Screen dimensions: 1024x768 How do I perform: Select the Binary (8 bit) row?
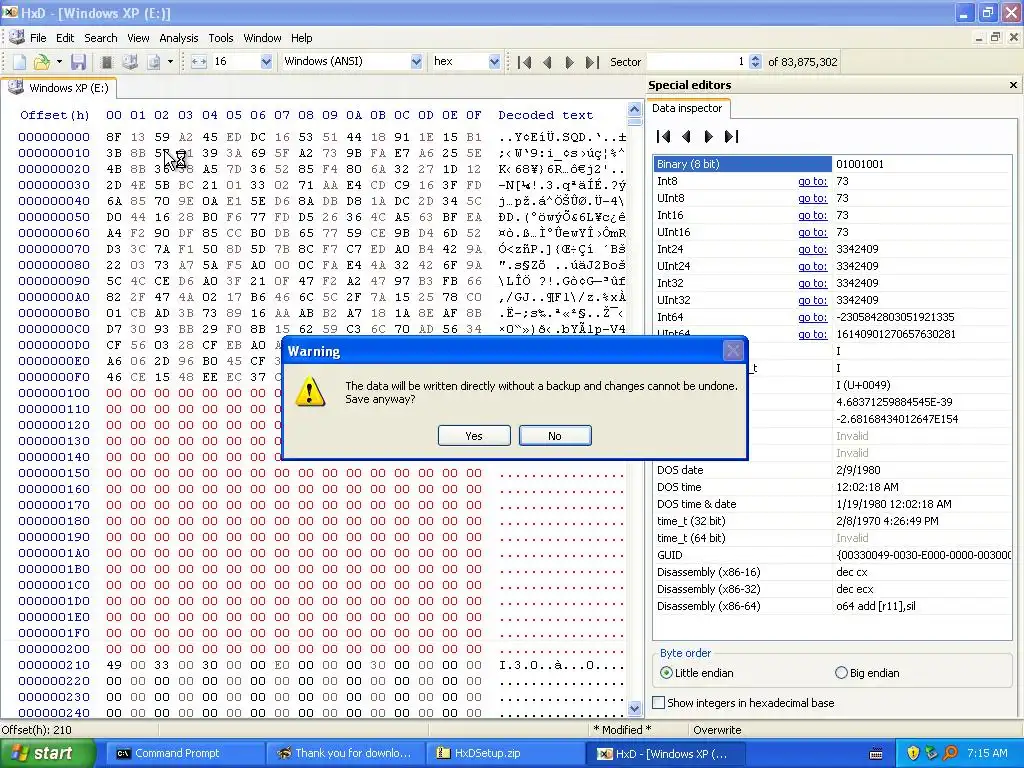[x=832, y=164]
